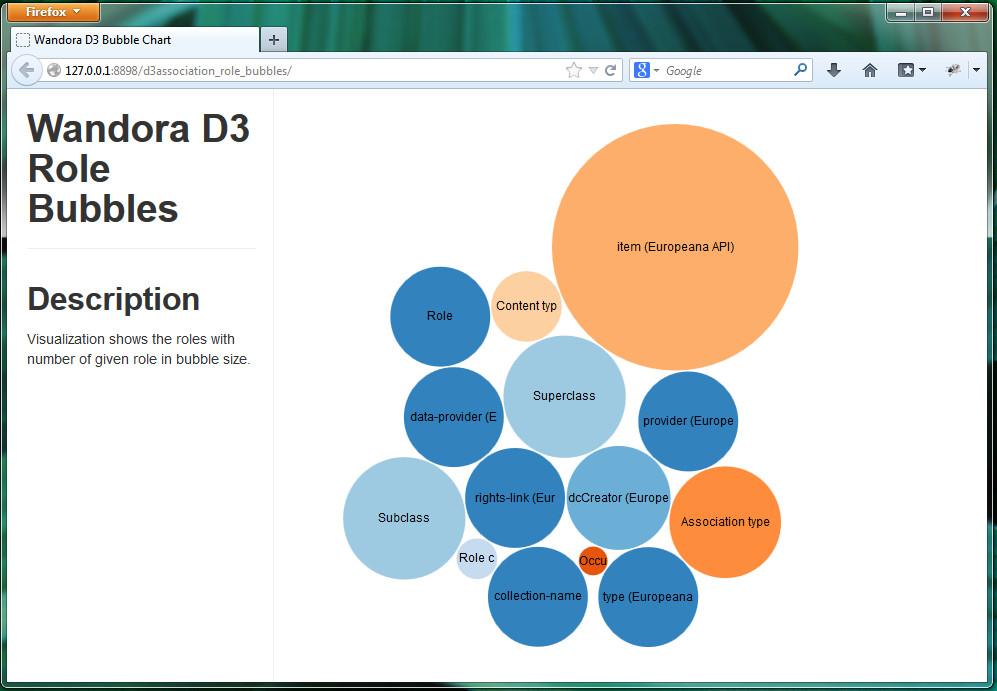Select the orange Association type bubble
The image size is (997, 691).
(x=725, y=522)
